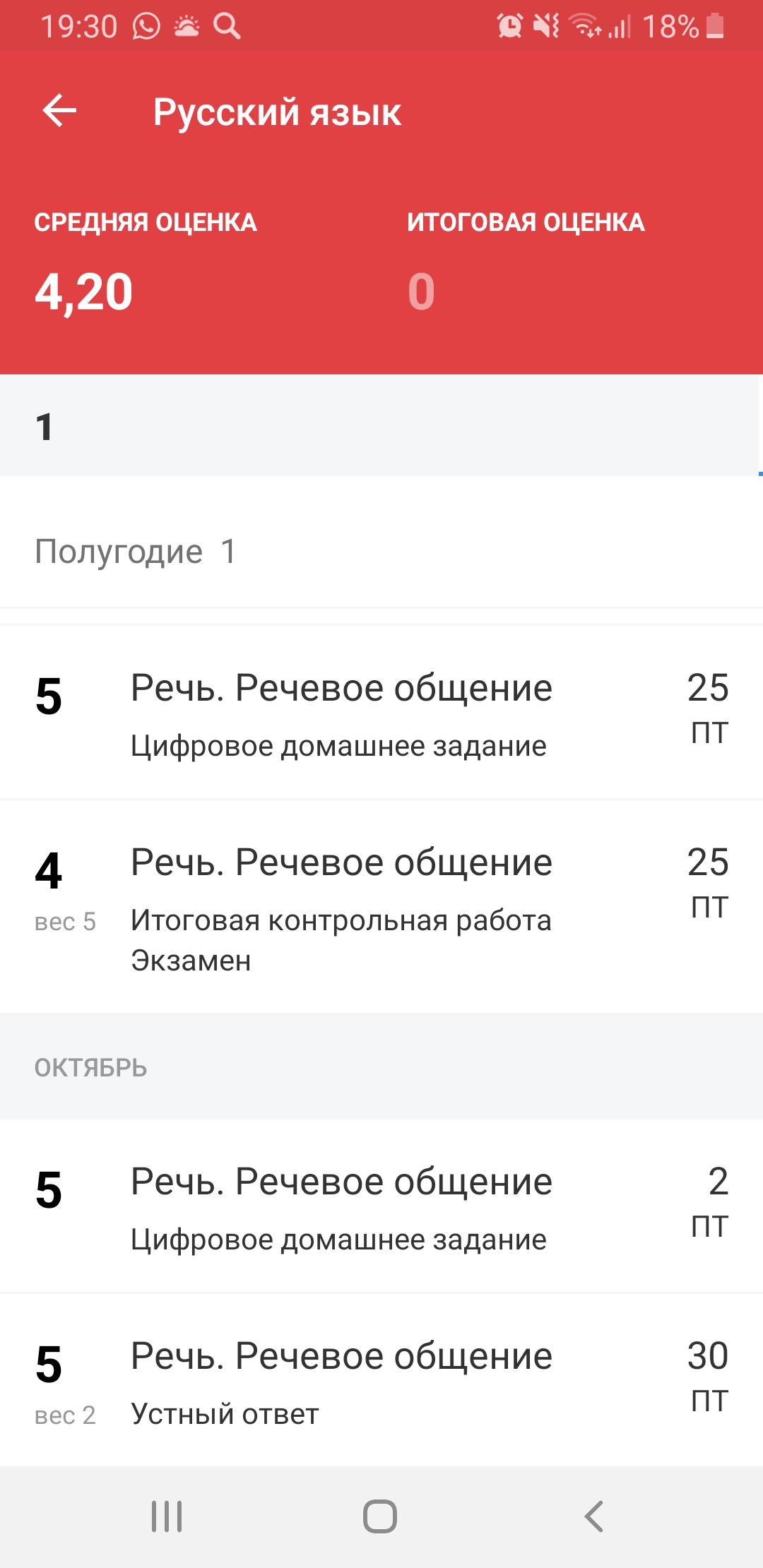Tap the Полугодие 1 section header
763x1568 pixels.
[136, 552]
